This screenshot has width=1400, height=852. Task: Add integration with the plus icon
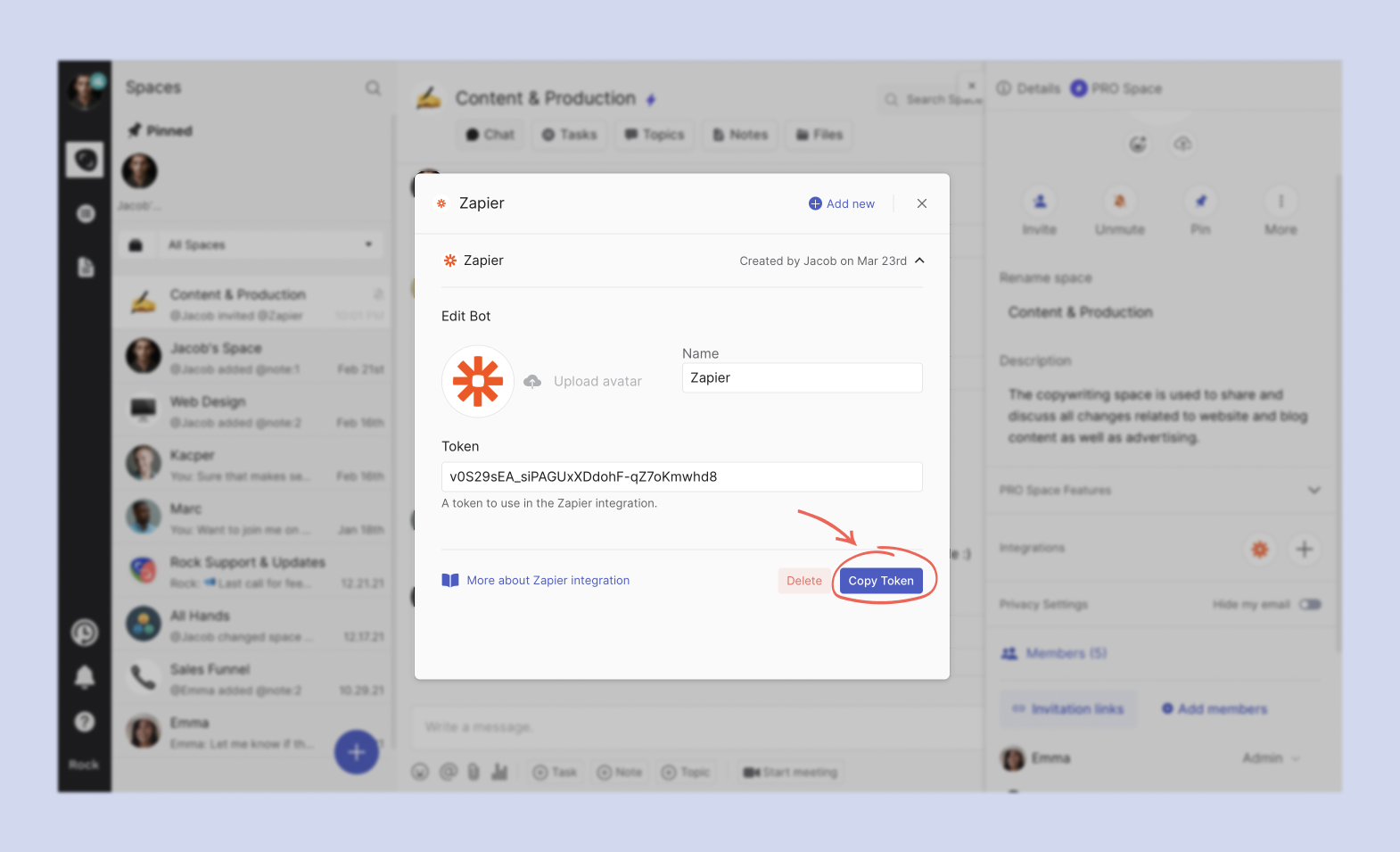coord(1304,550)
